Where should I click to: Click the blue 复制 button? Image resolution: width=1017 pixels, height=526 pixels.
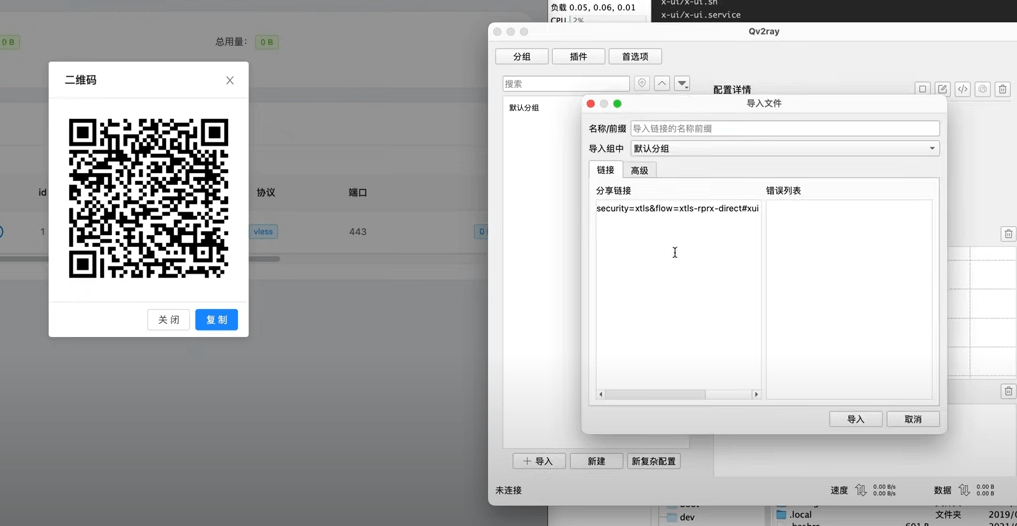tap(217, 320)
